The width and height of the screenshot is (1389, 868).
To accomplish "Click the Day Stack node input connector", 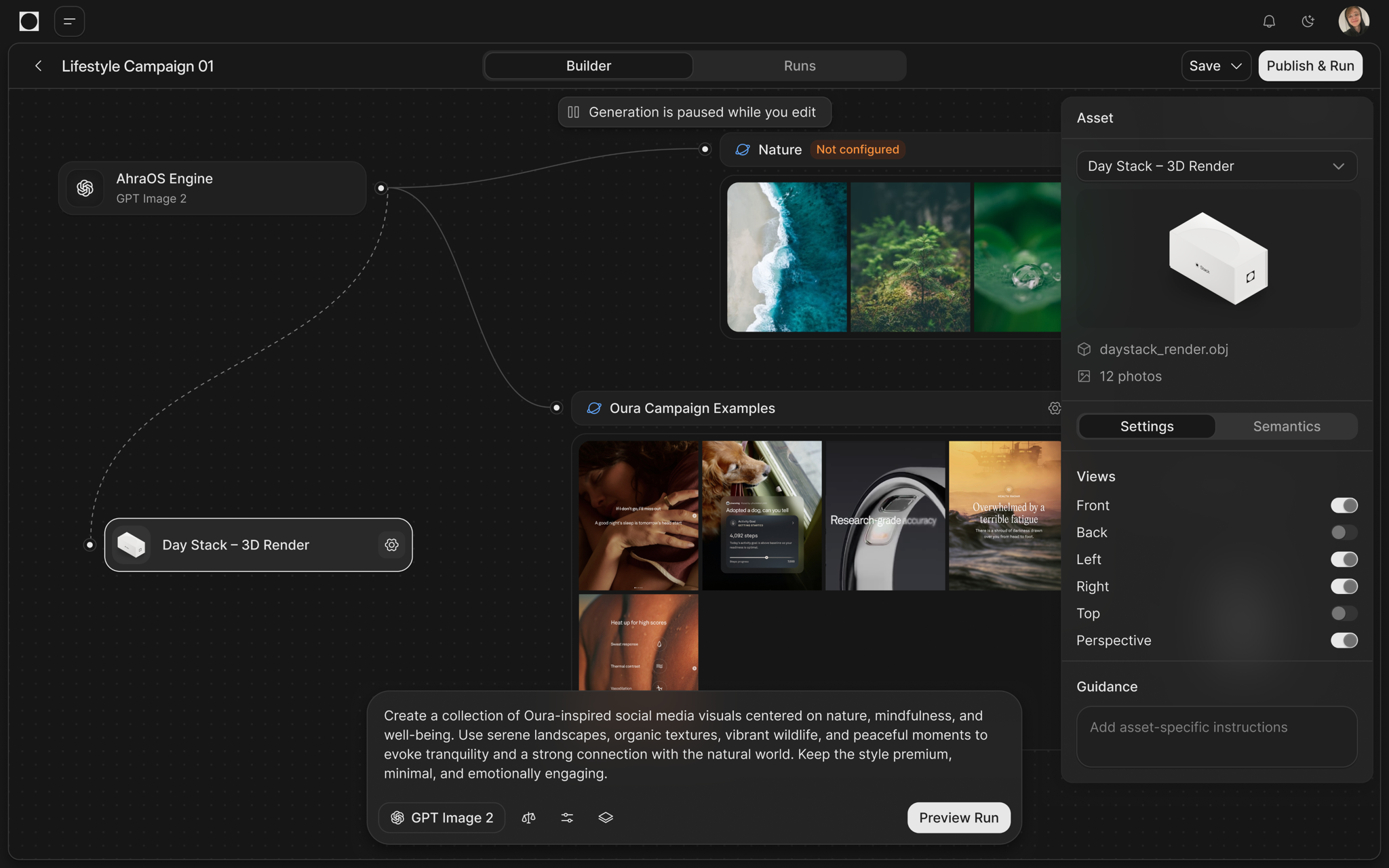I will tap(90, 545).
